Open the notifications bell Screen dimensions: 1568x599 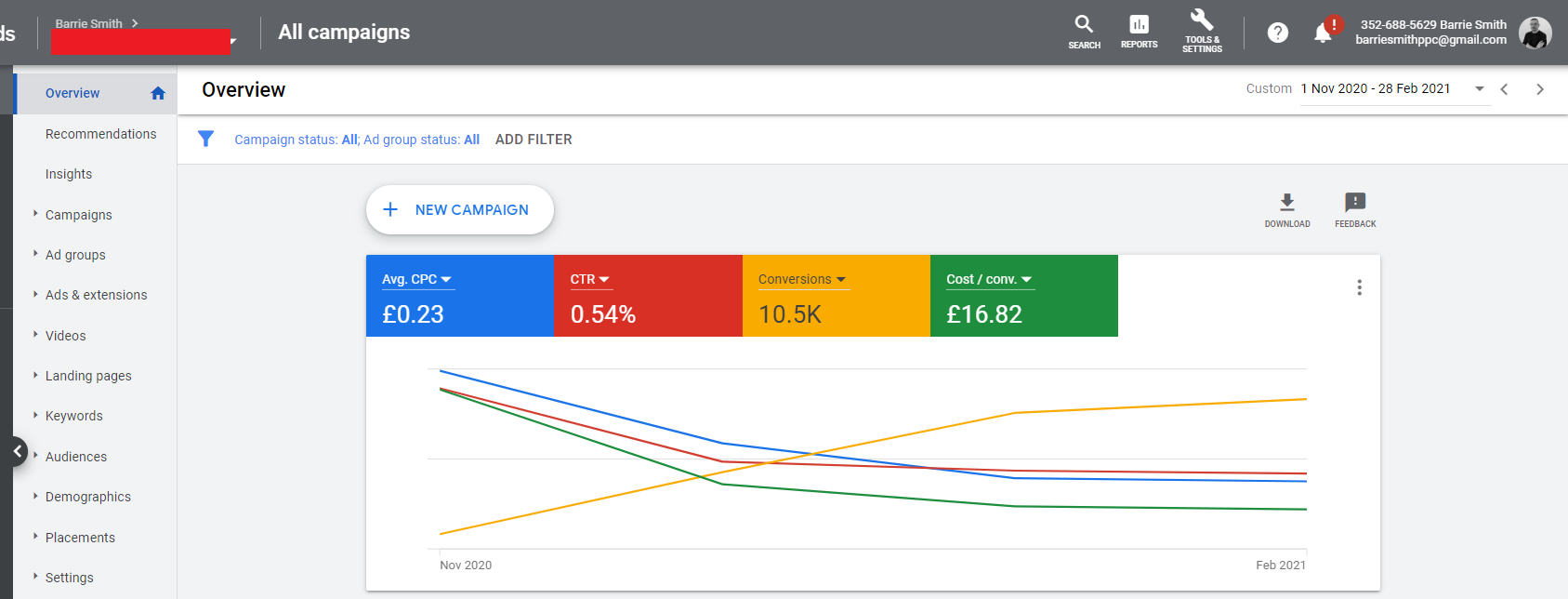click(x=1323, y=33)
